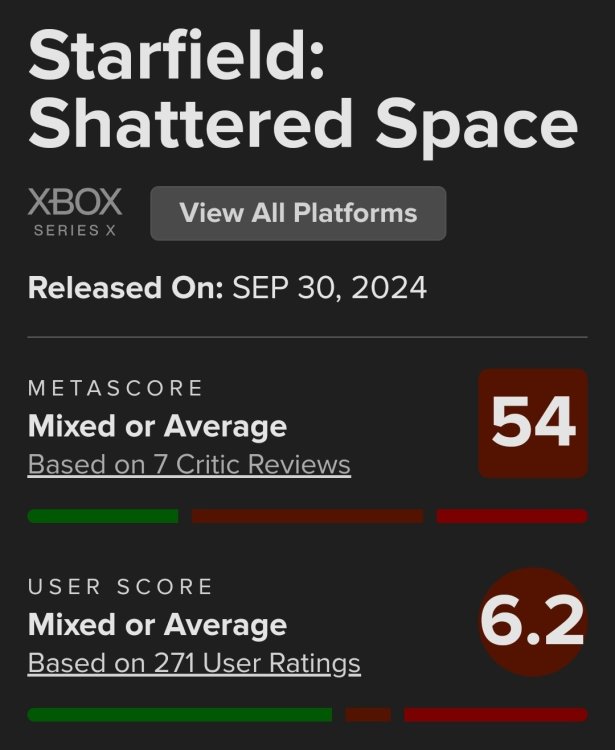Image resolution: width=615 pixels, height=750 pixels.
Task: Click the METASCORE section heading
Action: coord(116,388)
